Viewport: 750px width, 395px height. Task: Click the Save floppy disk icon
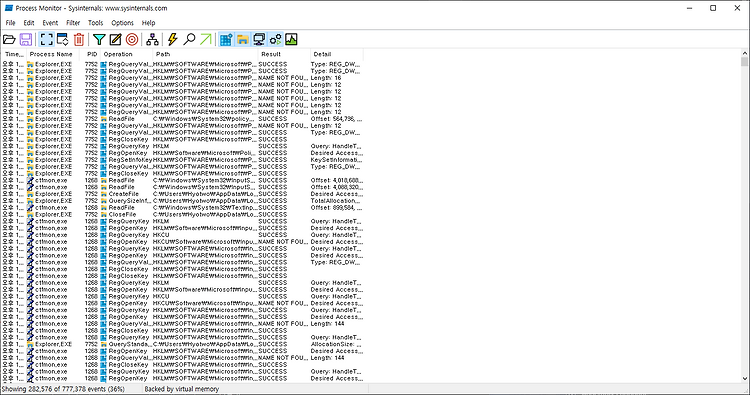[26, 39]
